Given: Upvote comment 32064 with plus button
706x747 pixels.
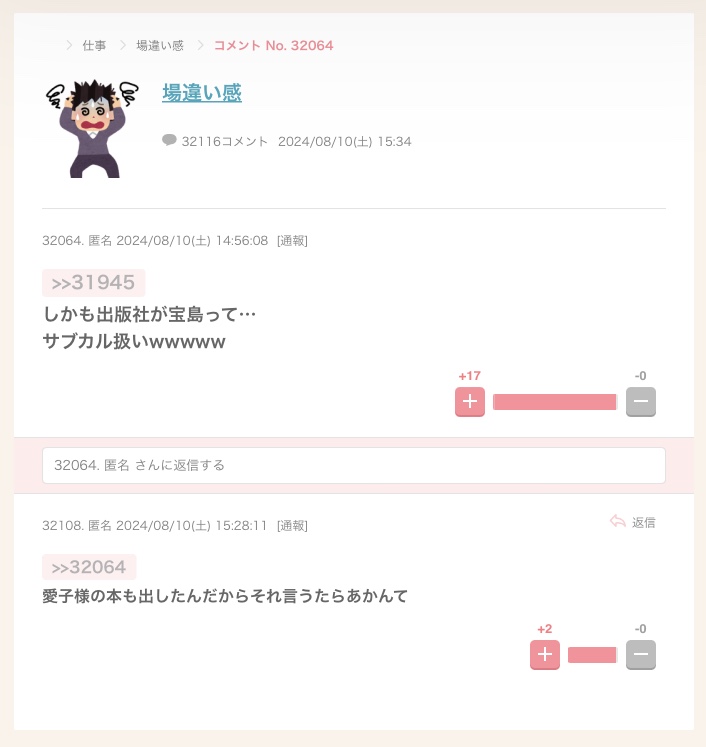Looking at the screenshot, I should tap(470, 402).
